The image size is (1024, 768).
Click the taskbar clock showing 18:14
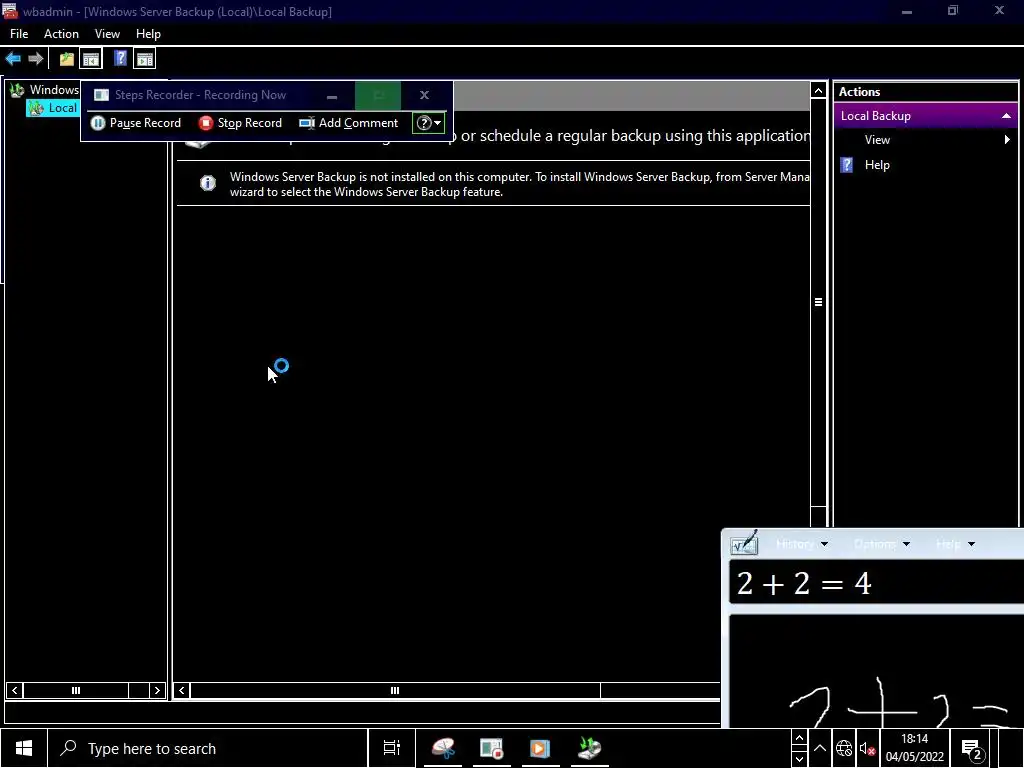[914, 748]
